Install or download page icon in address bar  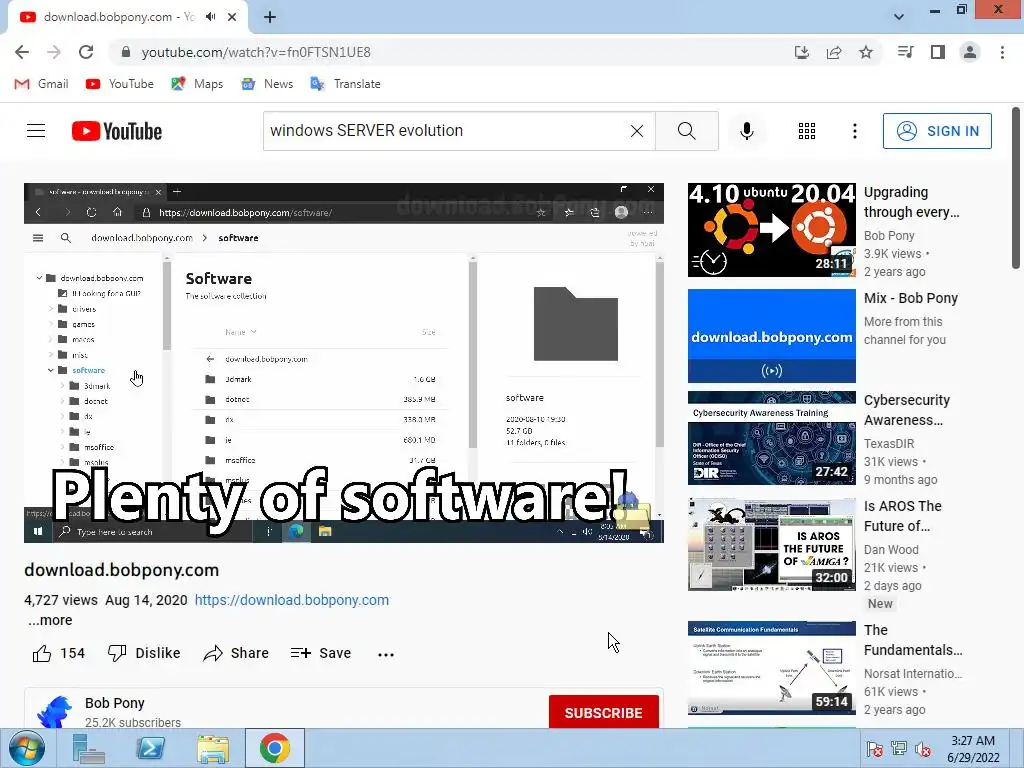tap(802, 52)
